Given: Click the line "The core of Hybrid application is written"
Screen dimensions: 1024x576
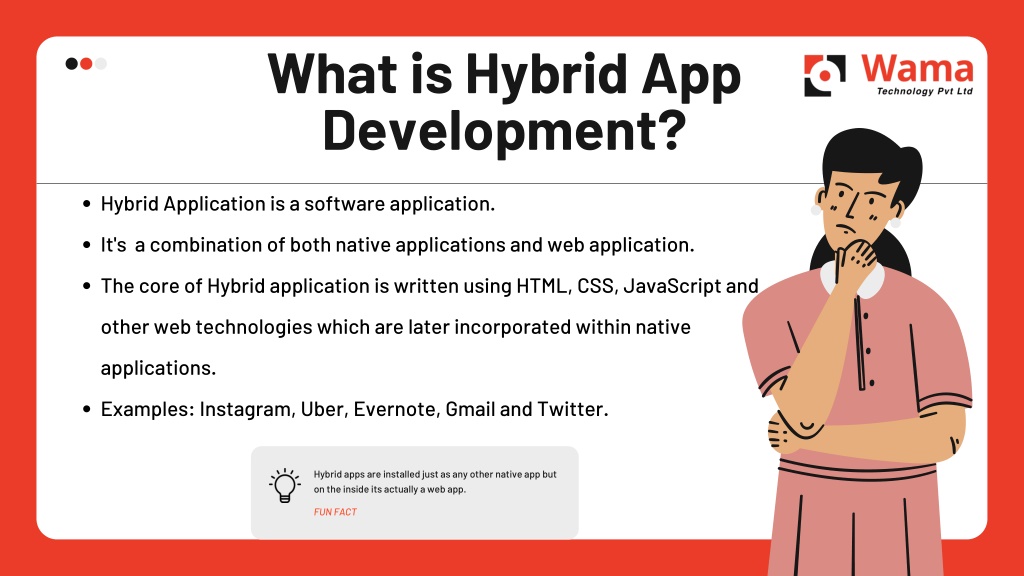Looking at the screenshot, I should [x=430, y=286].
